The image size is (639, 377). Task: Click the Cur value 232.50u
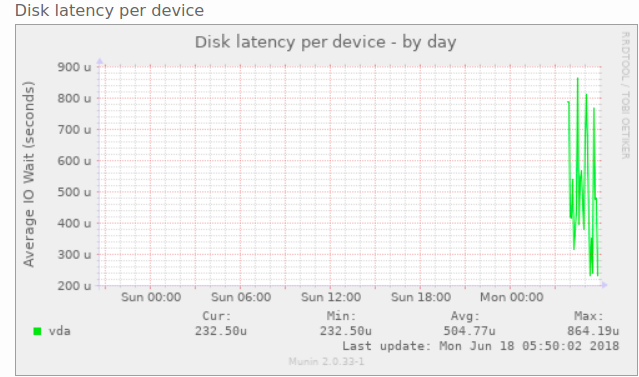220,331
